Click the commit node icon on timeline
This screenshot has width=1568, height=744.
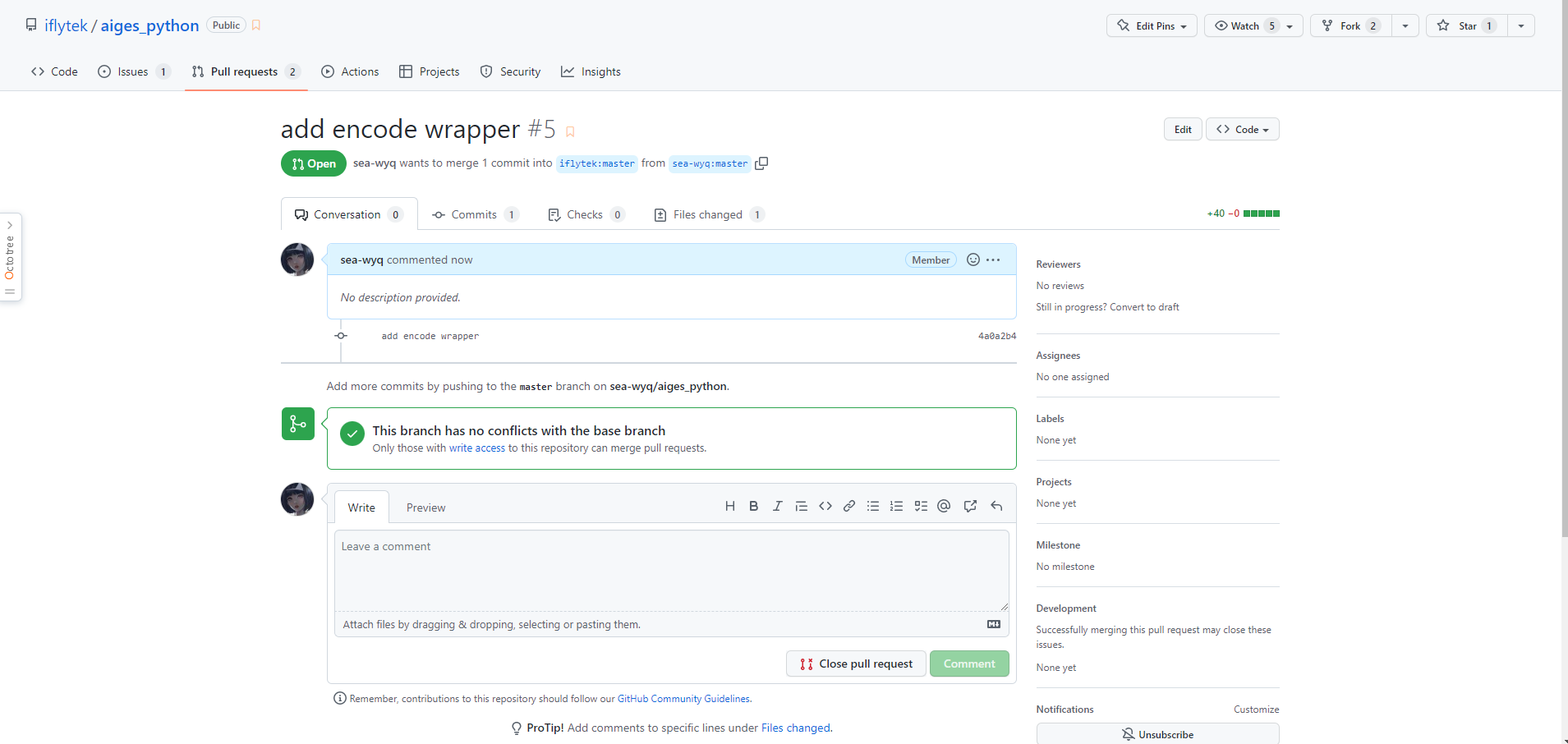[x=341, y=336]
